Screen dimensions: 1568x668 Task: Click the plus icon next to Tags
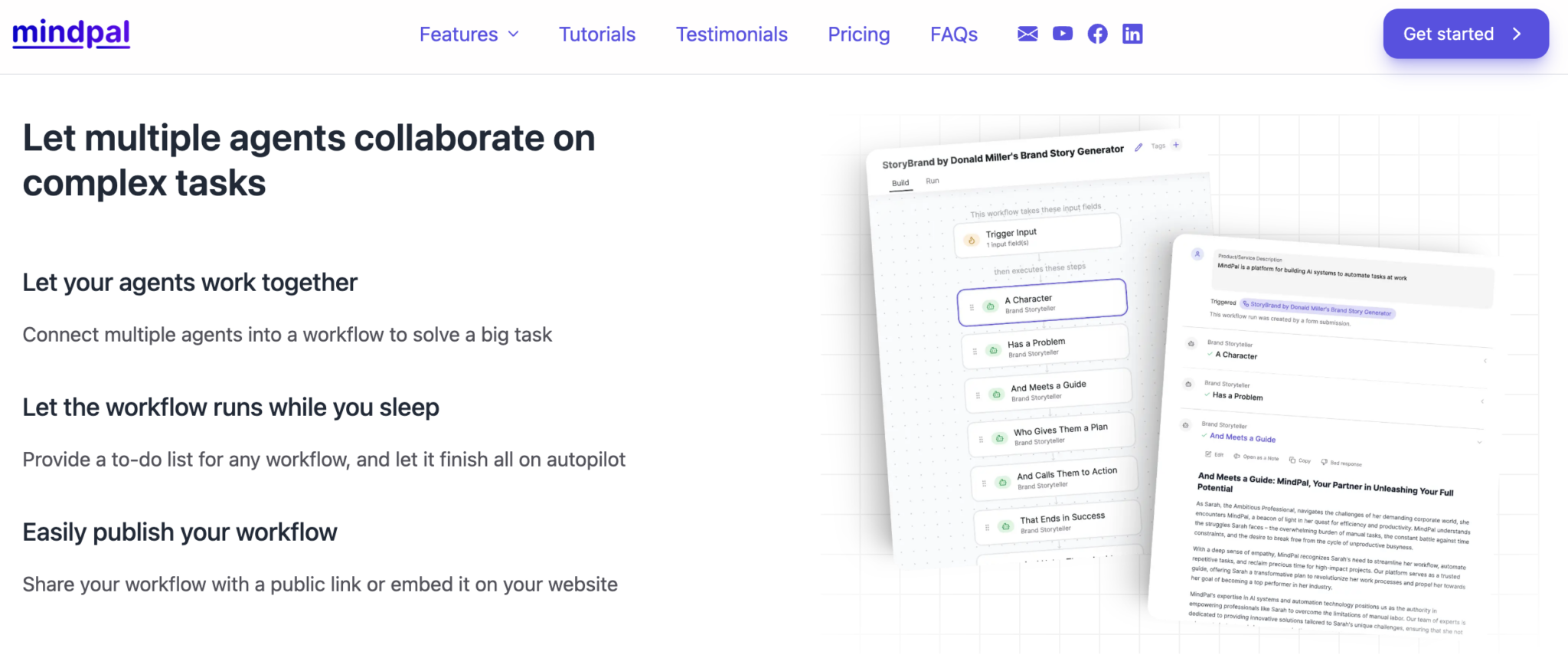[1176, 145]
